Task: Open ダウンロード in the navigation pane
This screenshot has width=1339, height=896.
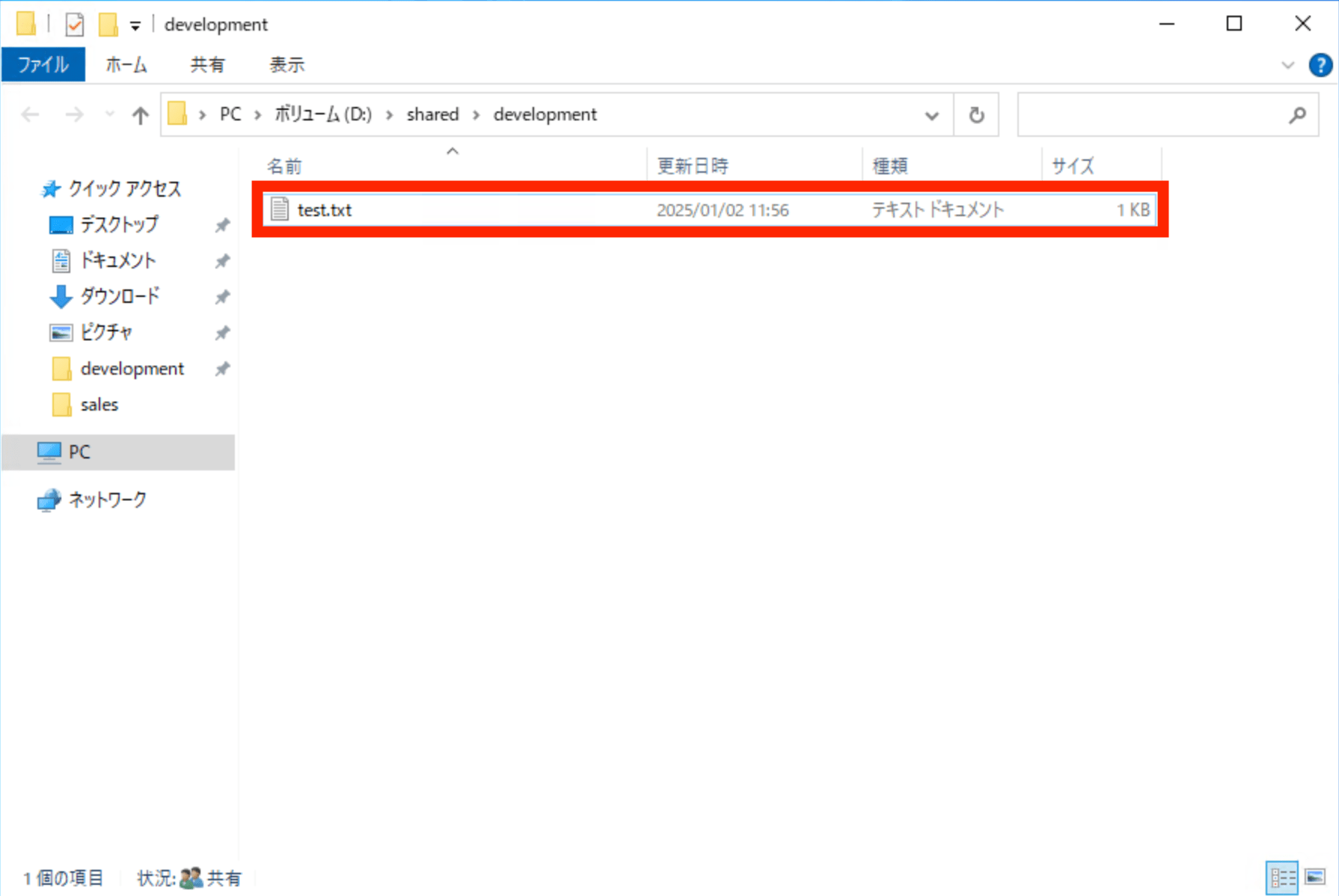Action: 120,296
